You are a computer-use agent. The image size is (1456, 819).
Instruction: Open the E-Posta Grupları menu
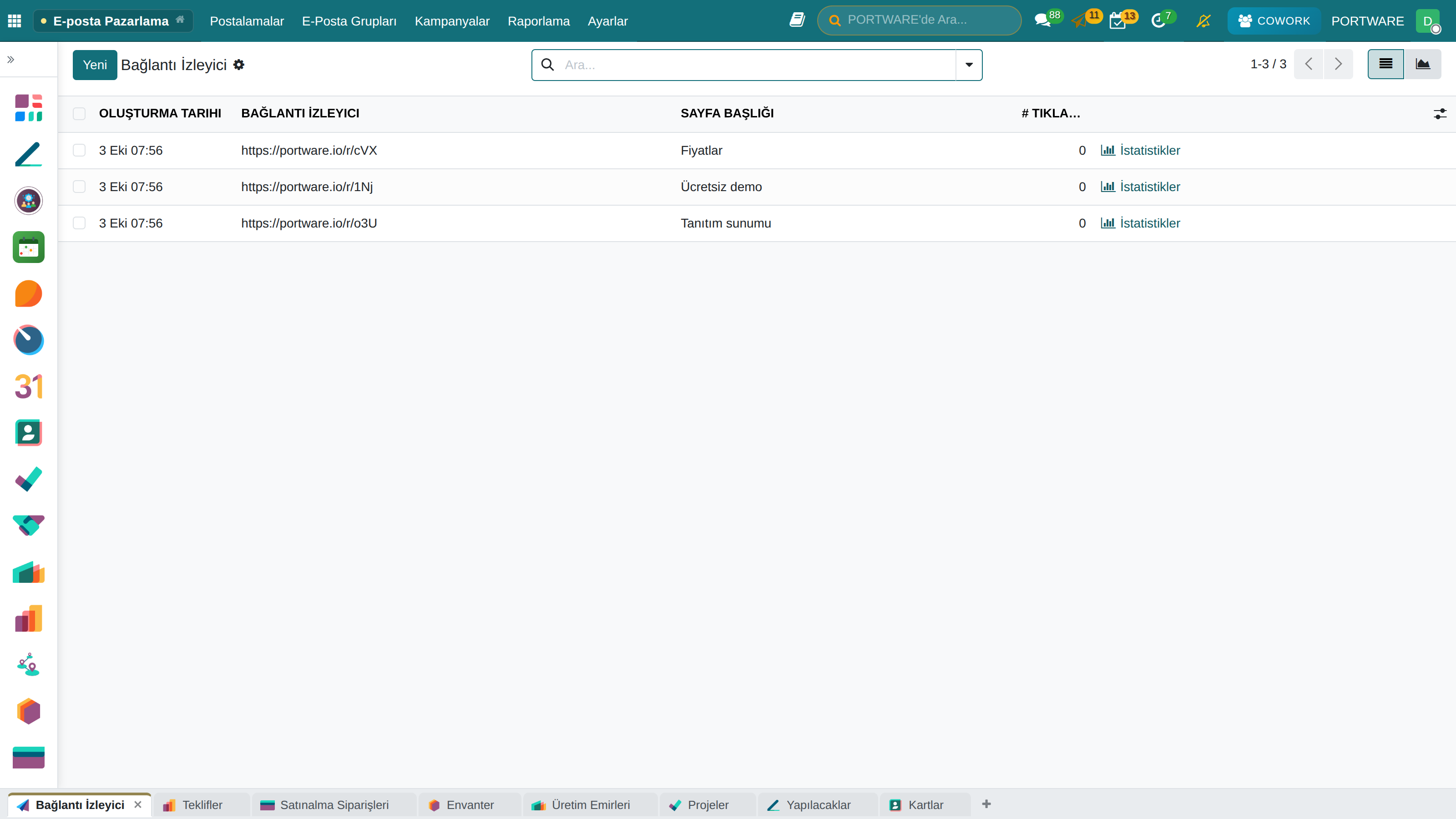pos(349,21)
